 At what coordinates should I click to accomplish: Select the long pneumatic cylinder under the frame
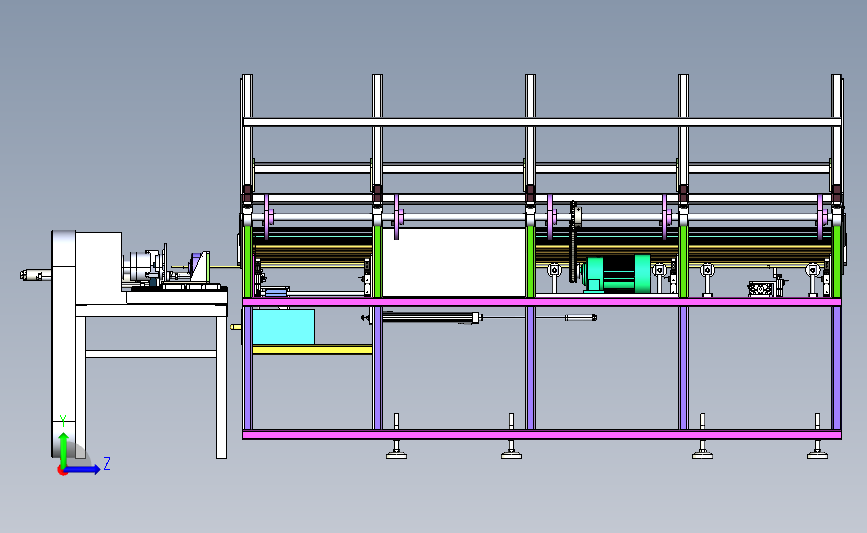pos(431,317)
